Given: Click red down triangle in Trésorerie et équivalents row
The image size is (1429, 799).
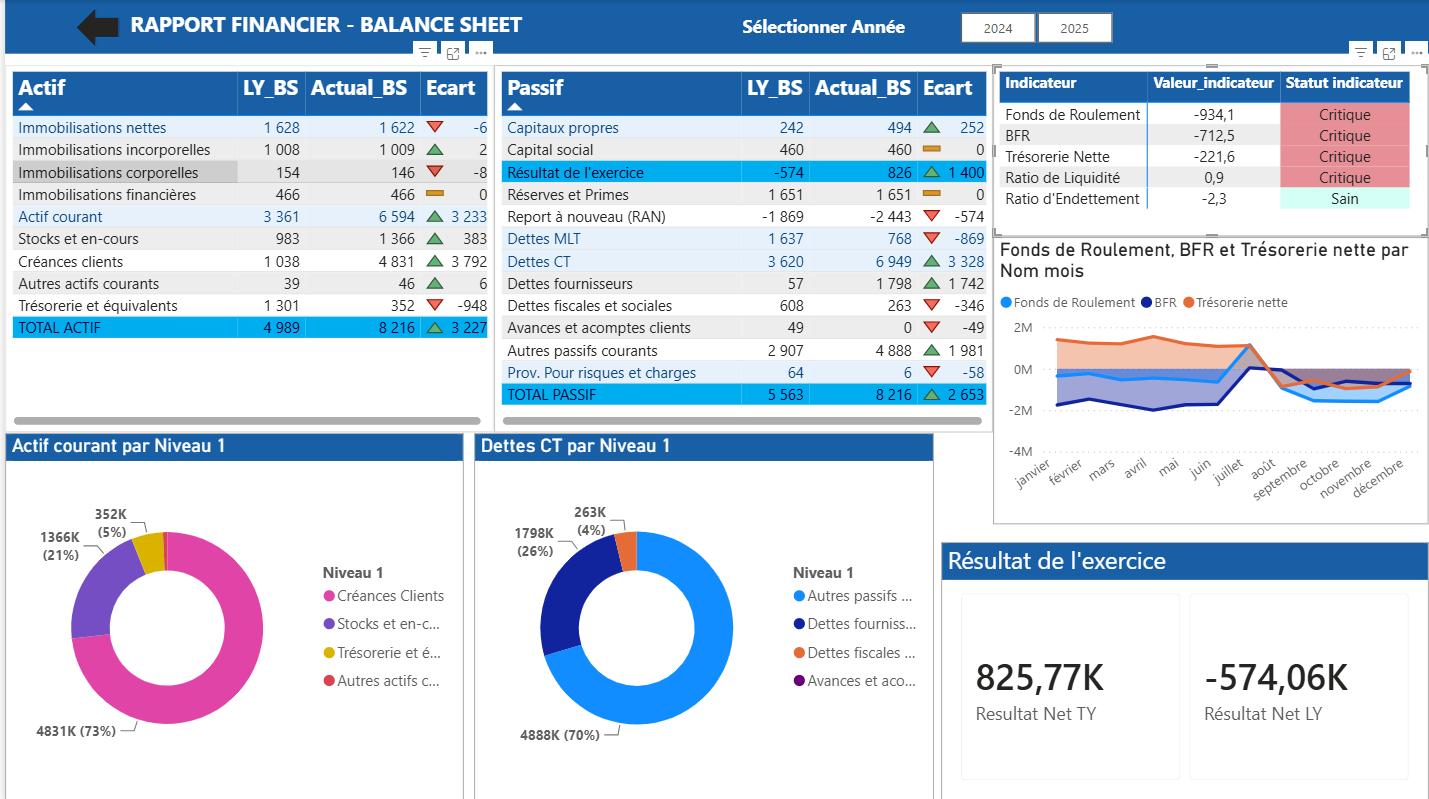Looking at the screenshot, I should [434, 305].
